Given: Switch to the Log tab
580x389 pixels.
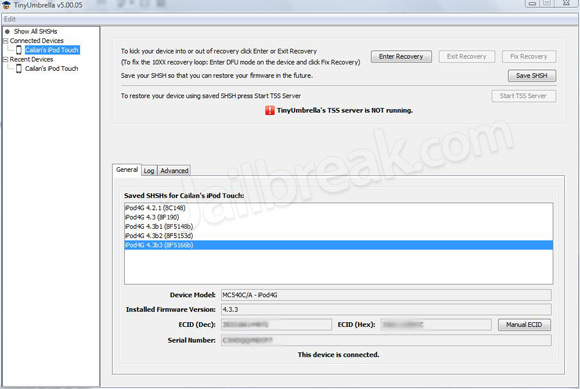Looking at the screenshot, I should point(149,170).
